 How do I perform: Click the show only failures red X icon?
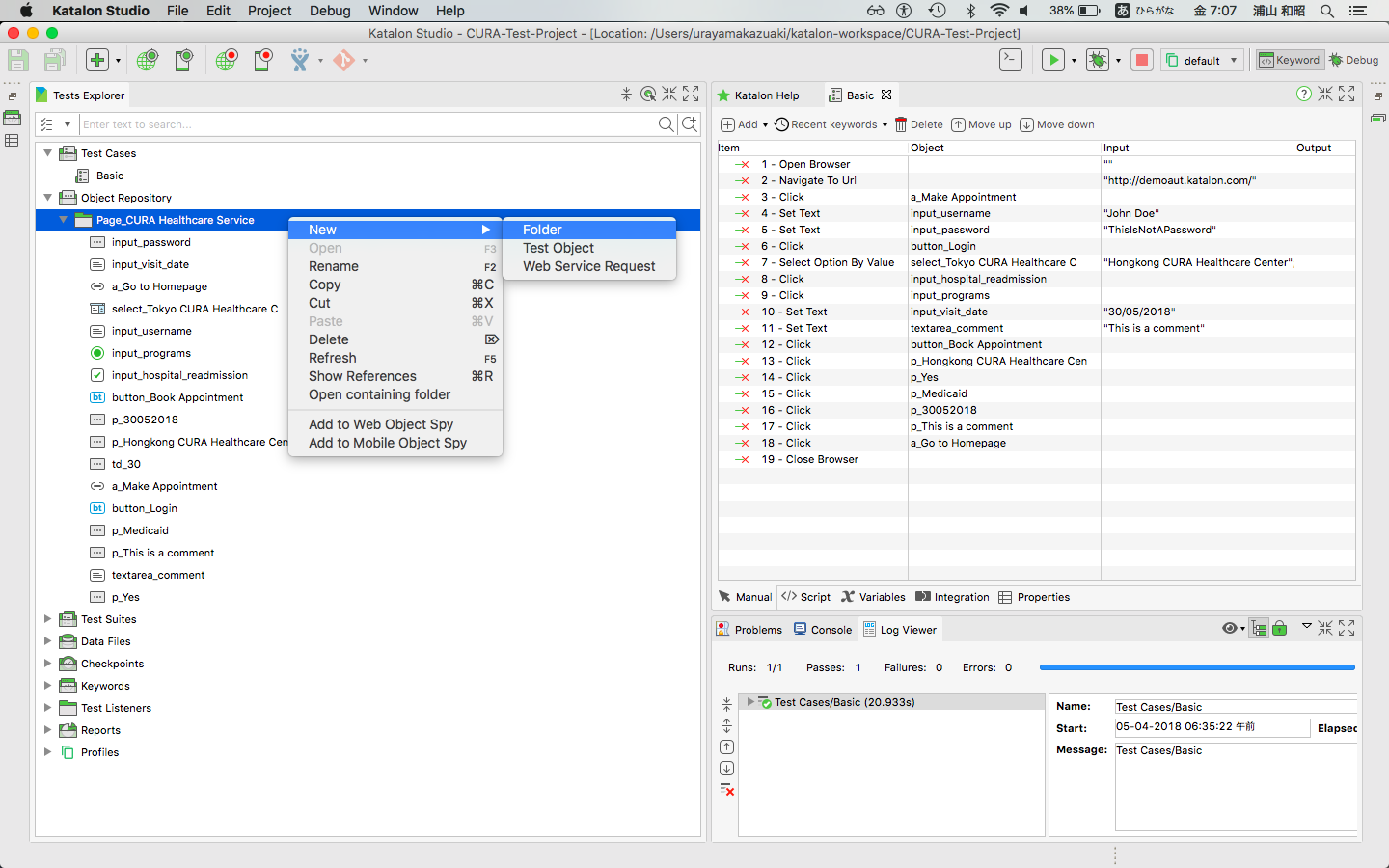[x=727, y=790]
